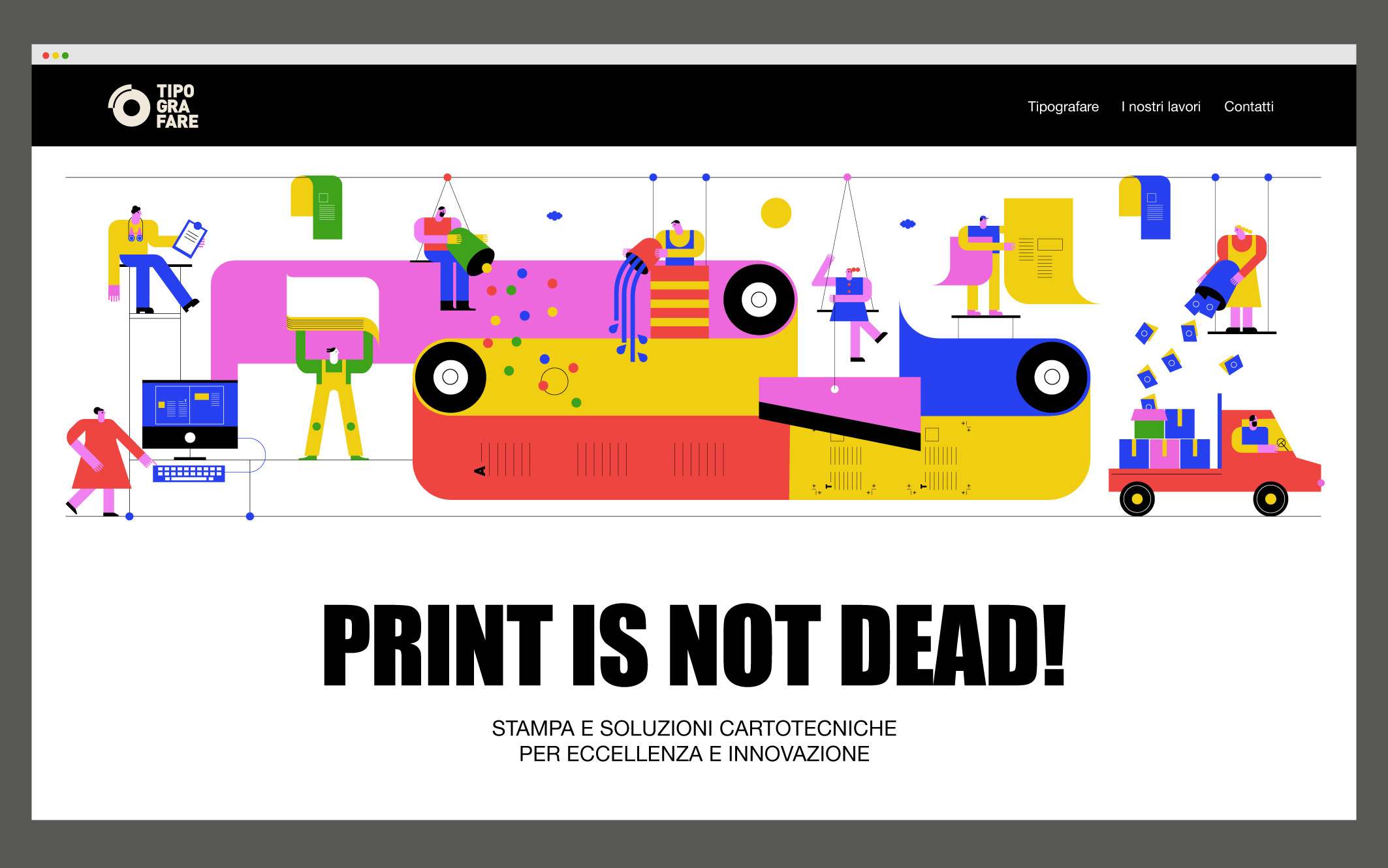Click the PRINT IS NOT DEAD! headline
Viewport: 1388px width, 868px height.
694,645
